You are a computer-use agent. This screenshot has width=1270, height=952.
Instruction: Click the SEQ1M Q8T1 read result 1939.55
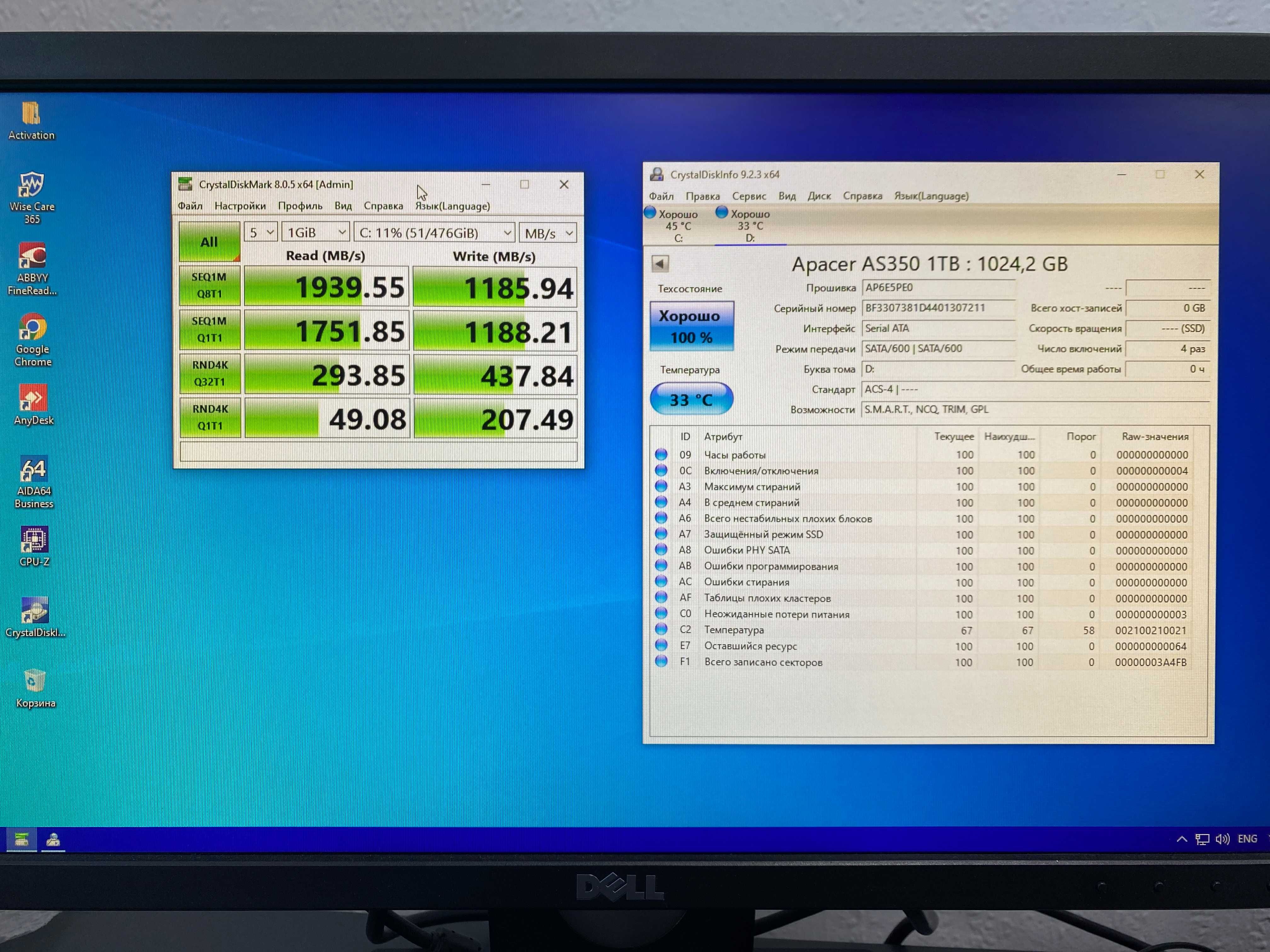coord(327,286)
